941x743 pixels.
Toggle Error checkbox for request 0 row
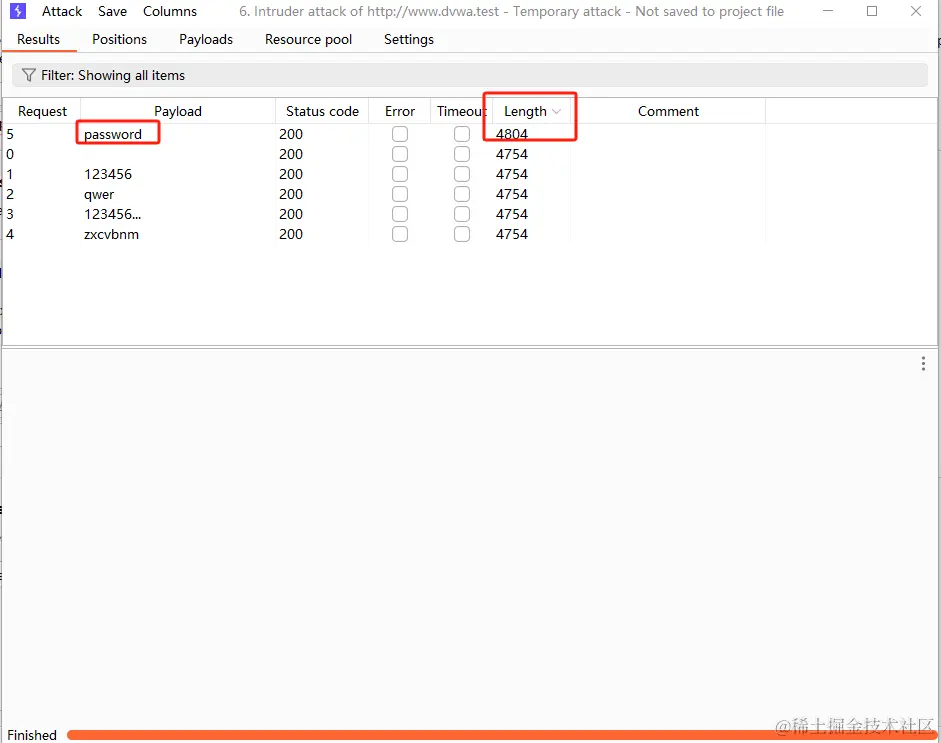pyautogui.click(x=400, y=154)
